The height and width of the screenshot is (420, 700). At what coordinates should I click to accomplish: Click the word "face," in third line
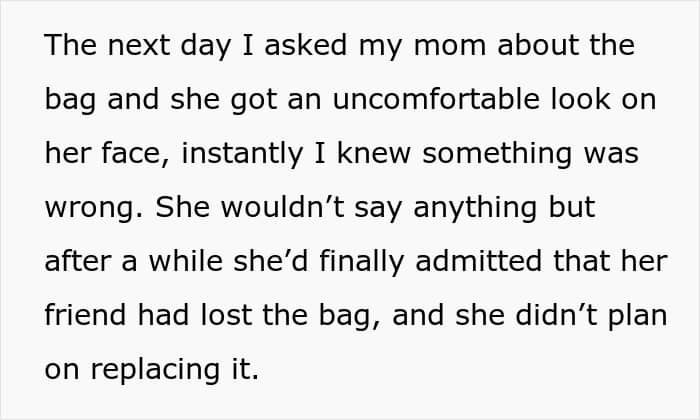(136, 154)
